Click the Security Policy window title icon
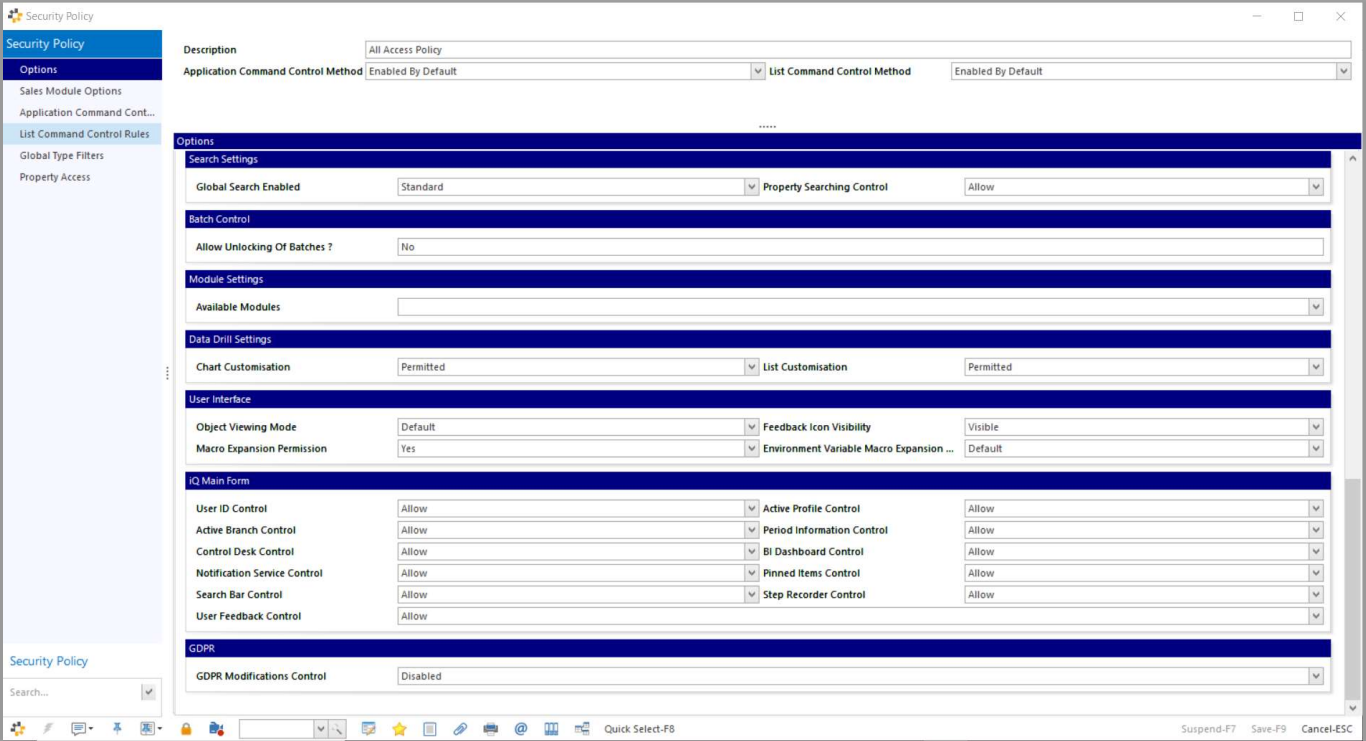This screenshot has width=1366, height=741. pos(15,16)
